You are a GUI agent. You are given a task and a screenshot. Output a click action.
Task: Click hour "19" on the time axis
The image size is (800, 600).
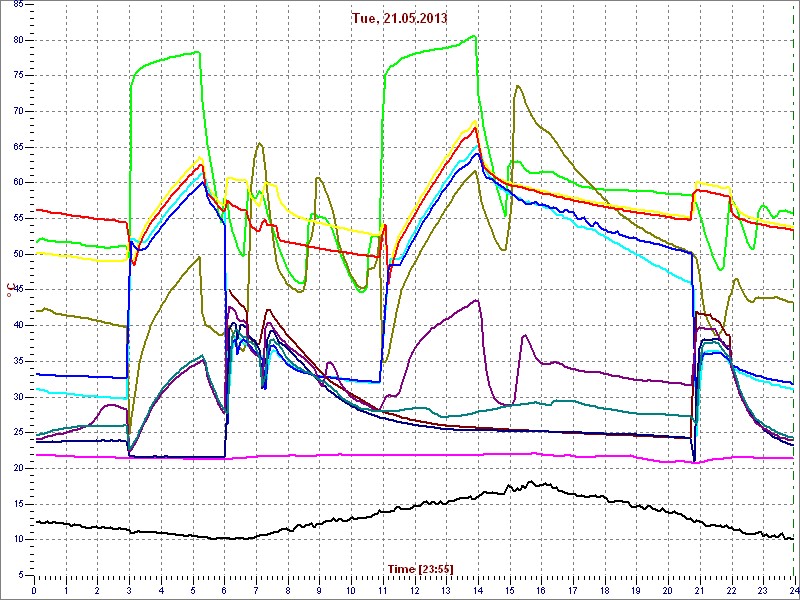(635, 590)
